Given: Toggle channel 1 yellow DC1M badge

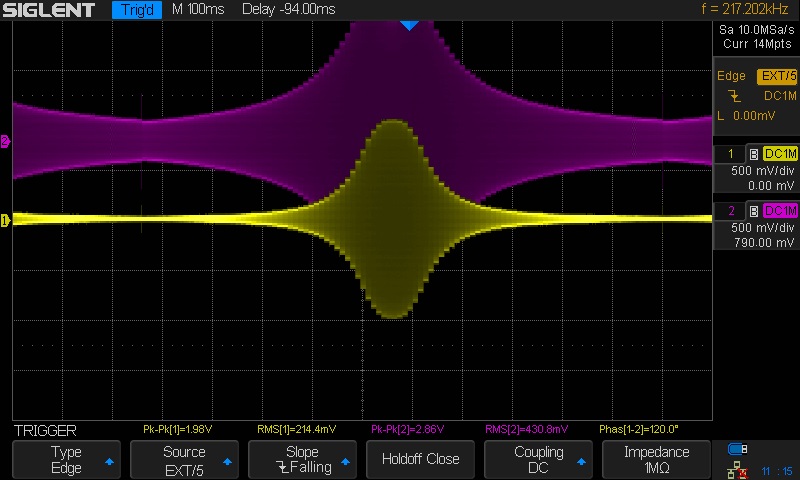Looking at the screenshot, I should coord(780,153).
